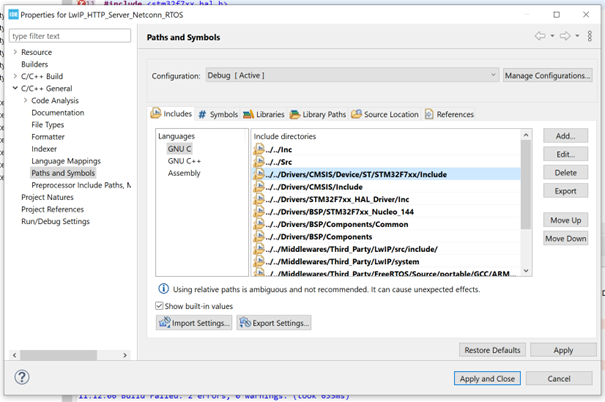Switch to the References tab
This screenshot has height=402, width=605.
point(449,114)
